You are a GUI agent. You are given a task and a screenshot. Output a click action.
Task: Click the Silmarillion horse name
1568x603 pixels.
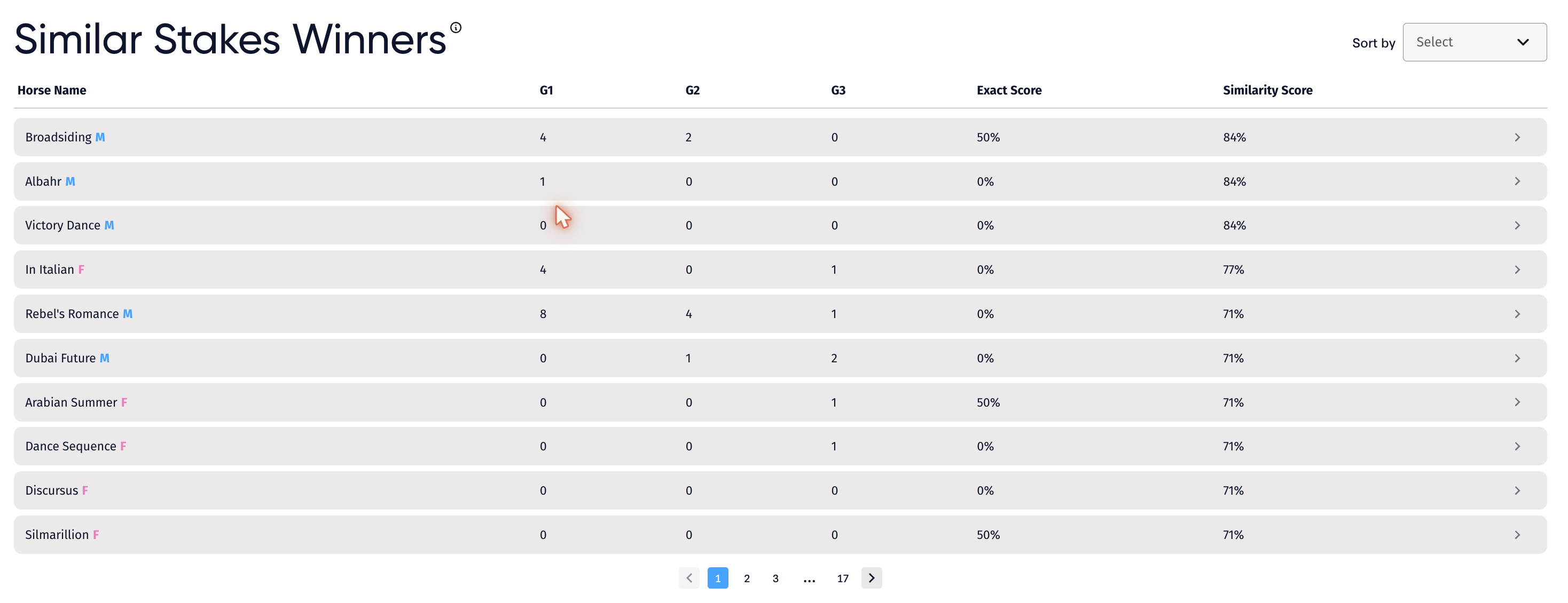(57, 535)
